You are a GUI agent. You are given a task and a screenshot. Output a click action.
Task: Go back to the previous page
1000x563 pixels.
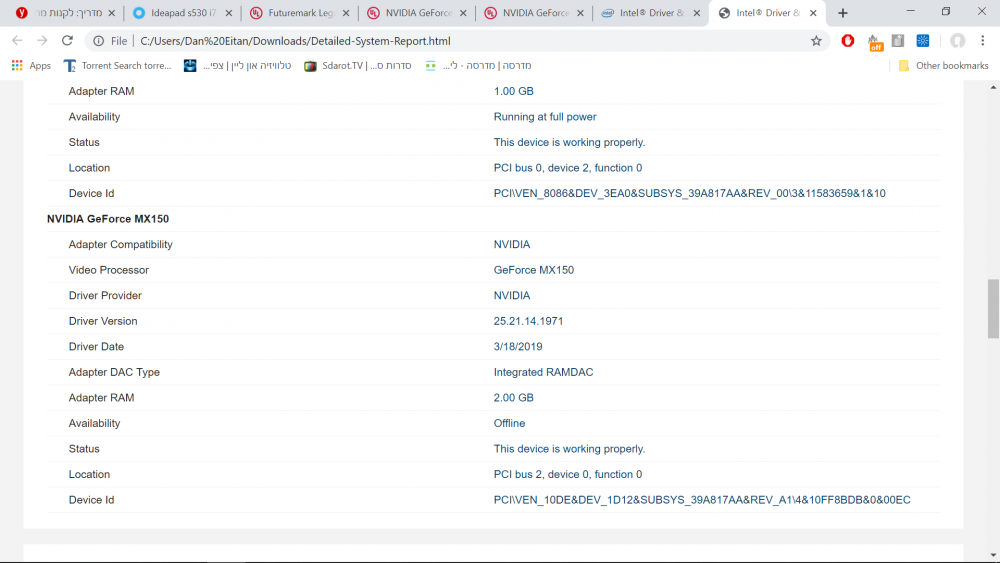[17, 40]
